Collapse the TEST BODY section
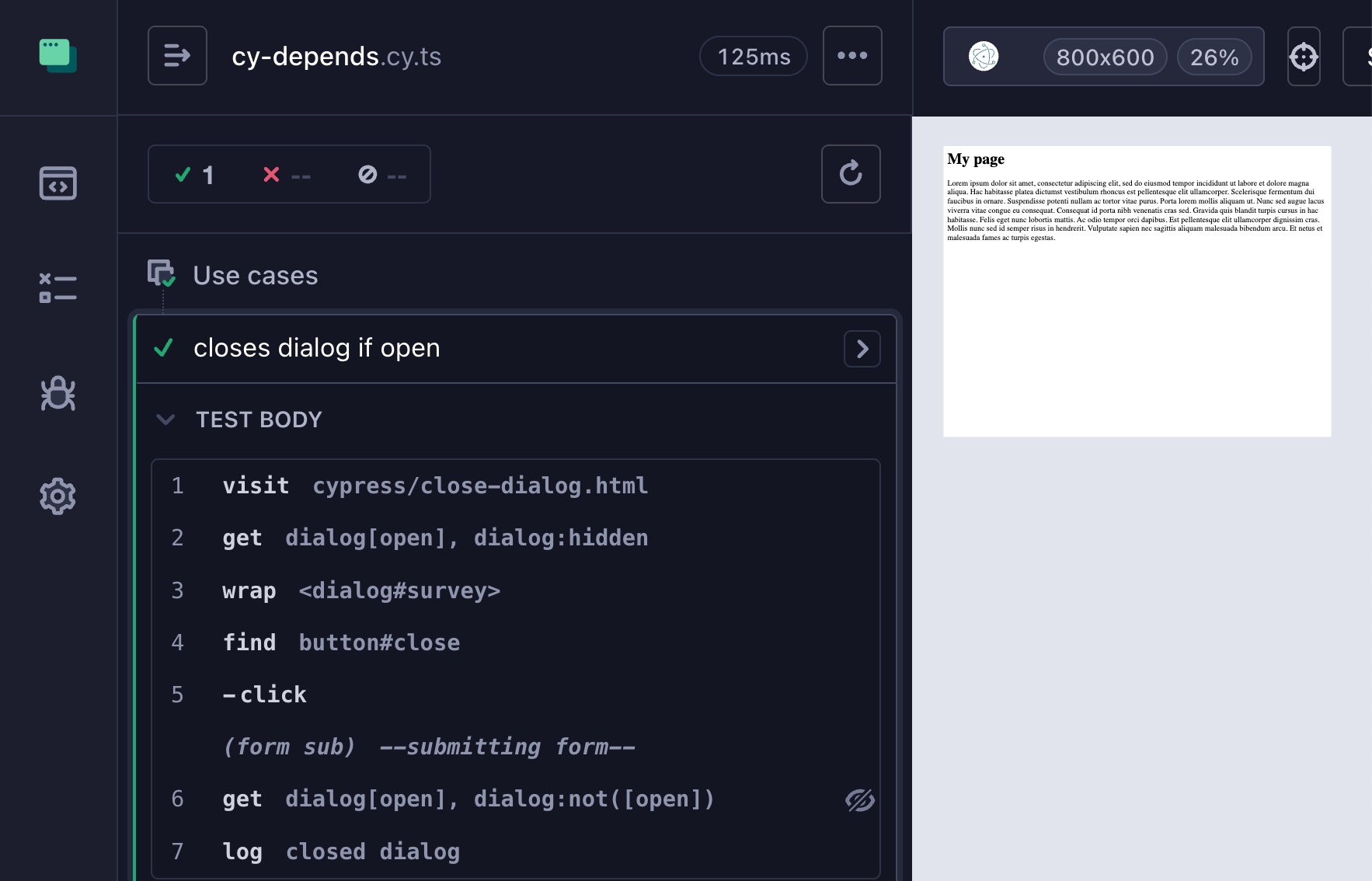1372x881 pixels. (x=165, y=420)
